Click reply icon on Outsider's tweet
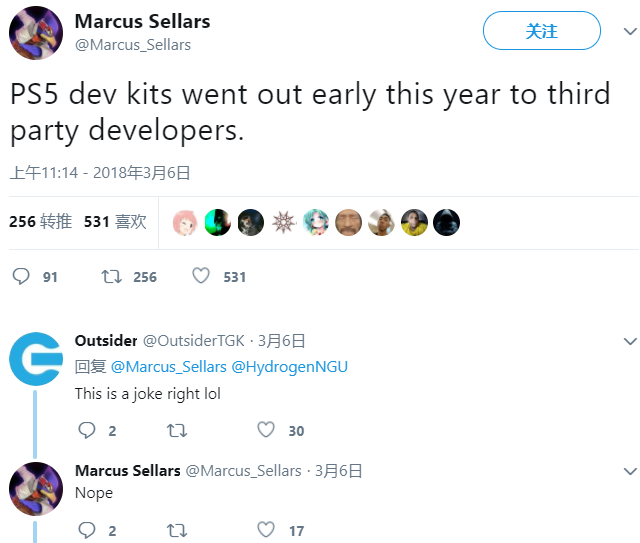Image resolution: width=640 pixels, height=543 pixels. point(87,430)
